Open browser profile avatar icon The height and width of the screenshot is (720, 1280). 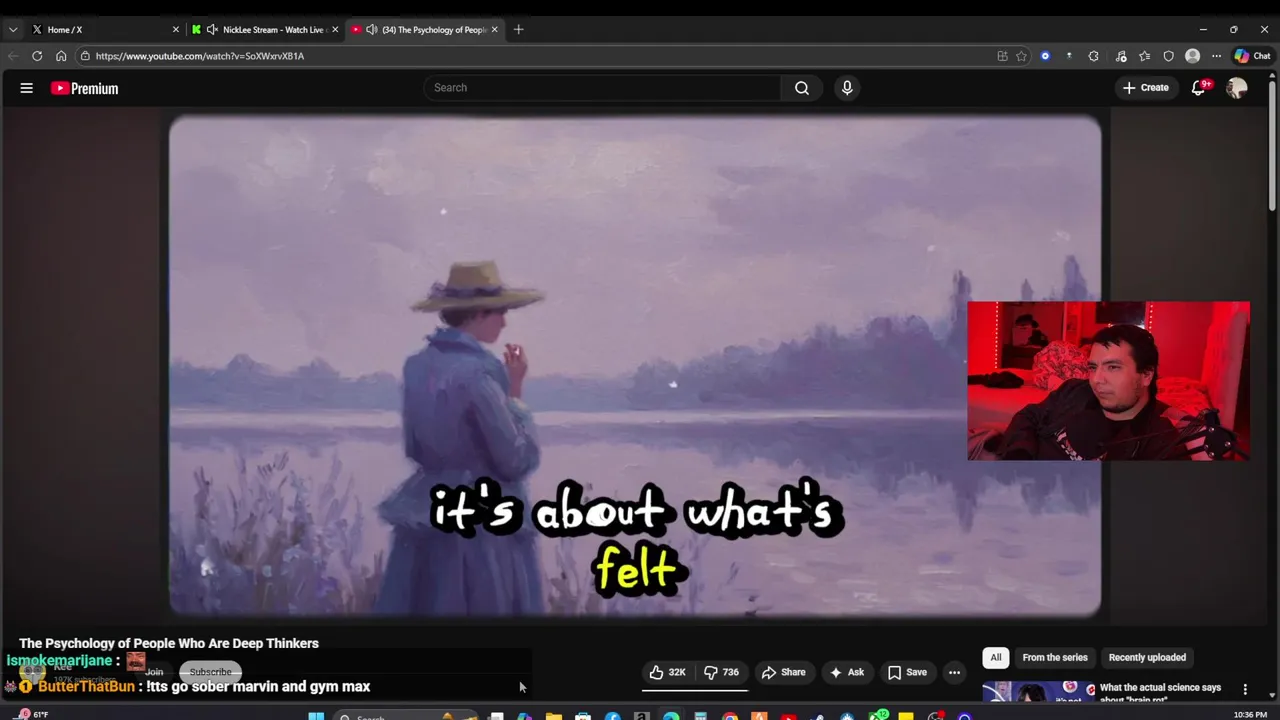click(1192, 56)
